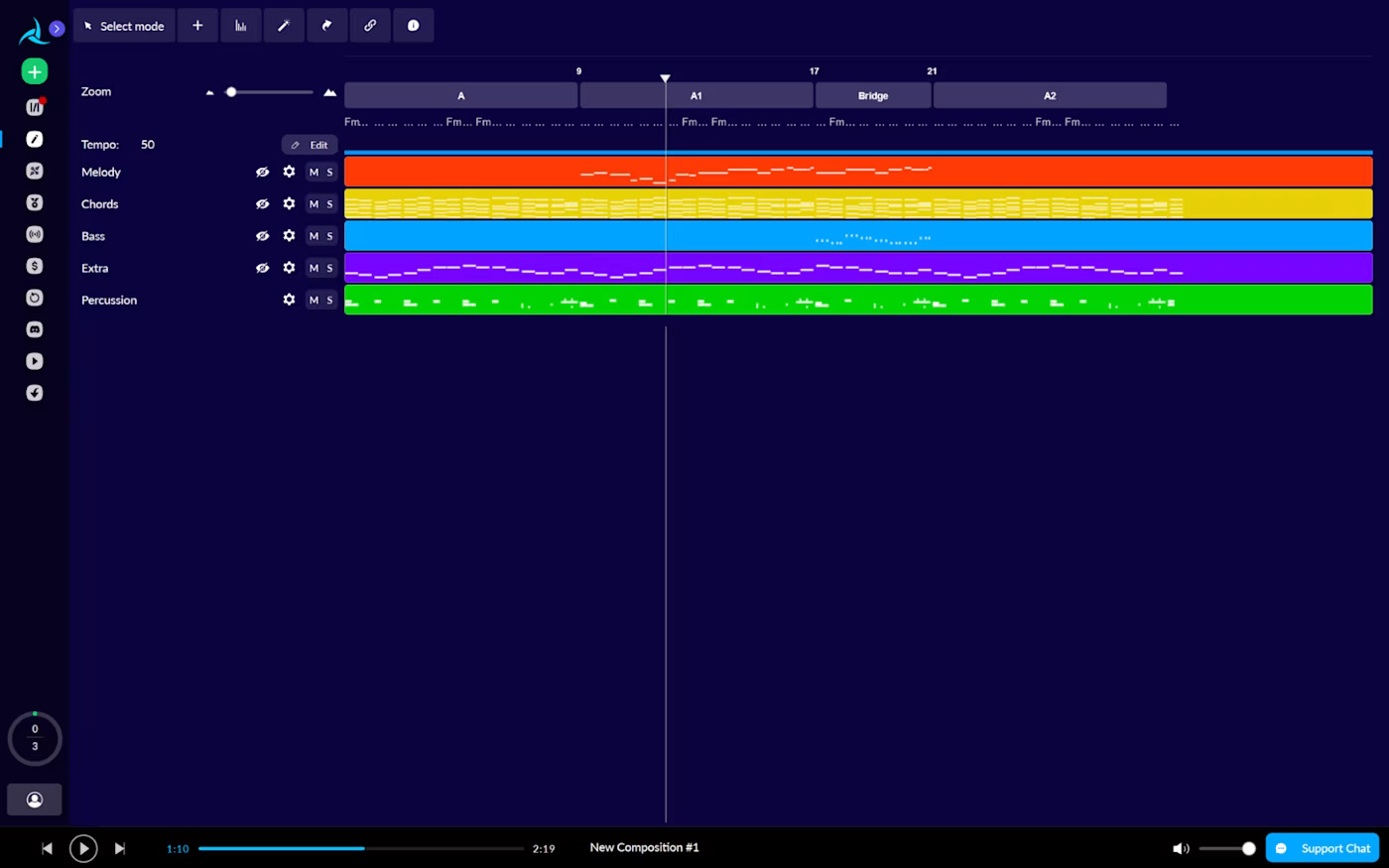This screenshot has width=1389, height=868.
Task: Expand the left sidebar with chevron arrow
Action: 57,29
